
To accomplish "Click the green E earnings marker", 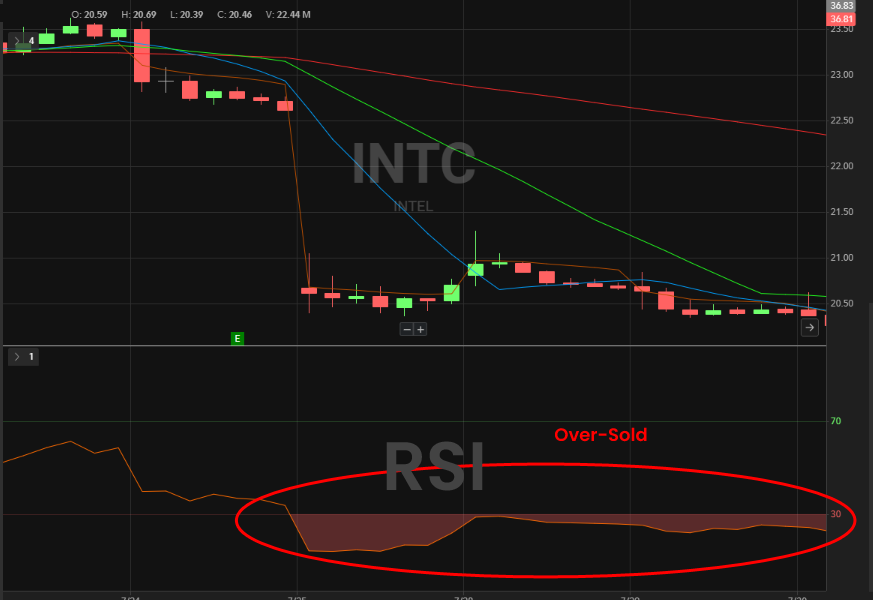I will [x=237, y=339].
